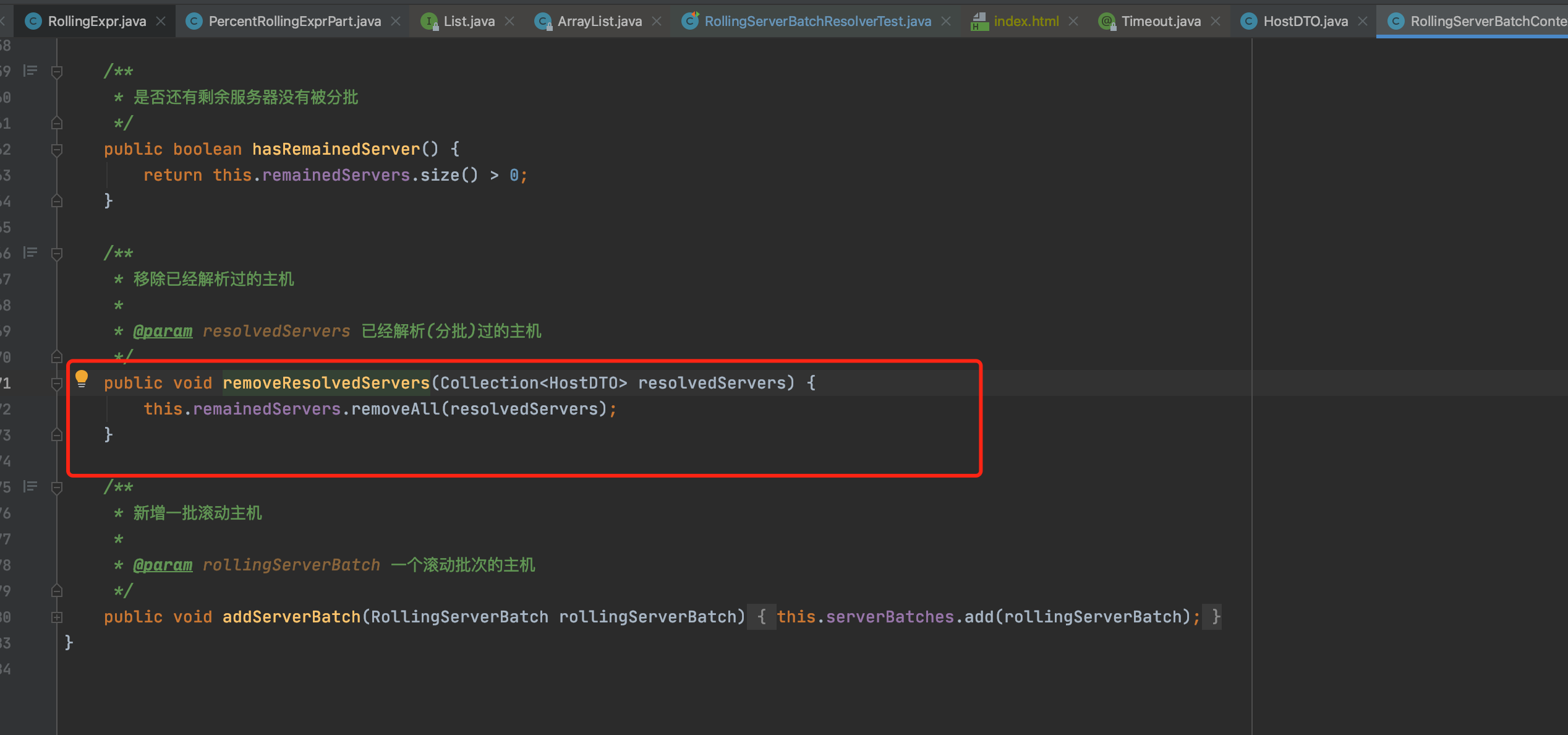Close the RollingExpr.java tab
The height and width of the screenshot is (735, 1568).
pos(161,21)
